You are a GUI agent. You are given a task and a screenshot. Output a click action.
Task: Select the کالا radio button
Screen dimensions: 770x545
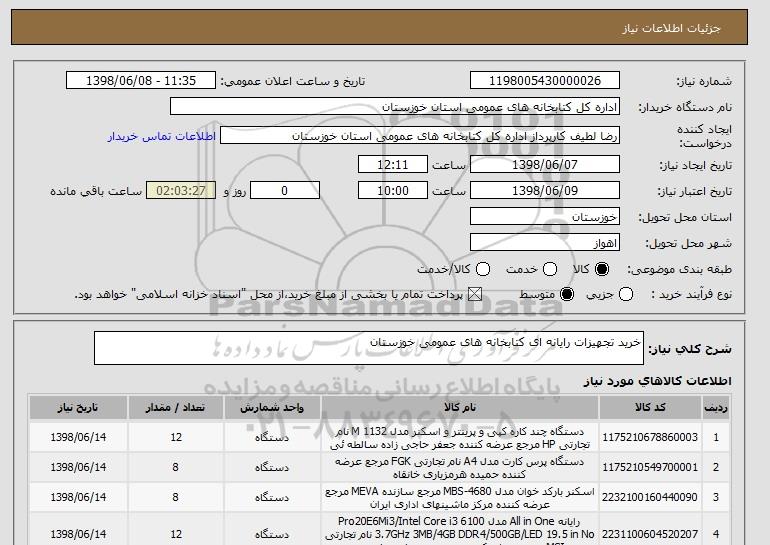[602, 269]
